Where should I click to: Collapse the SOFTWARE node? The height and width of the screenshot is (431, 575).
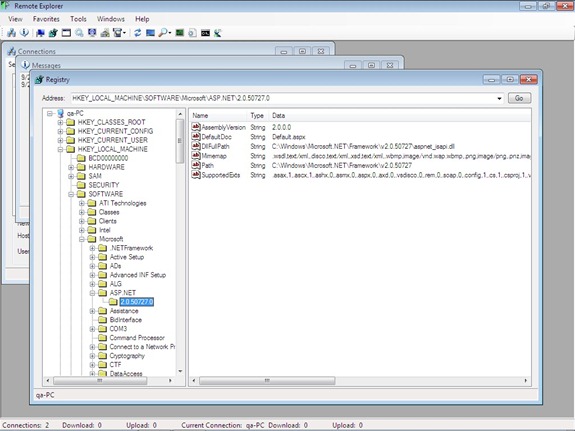tap(71, 194)
